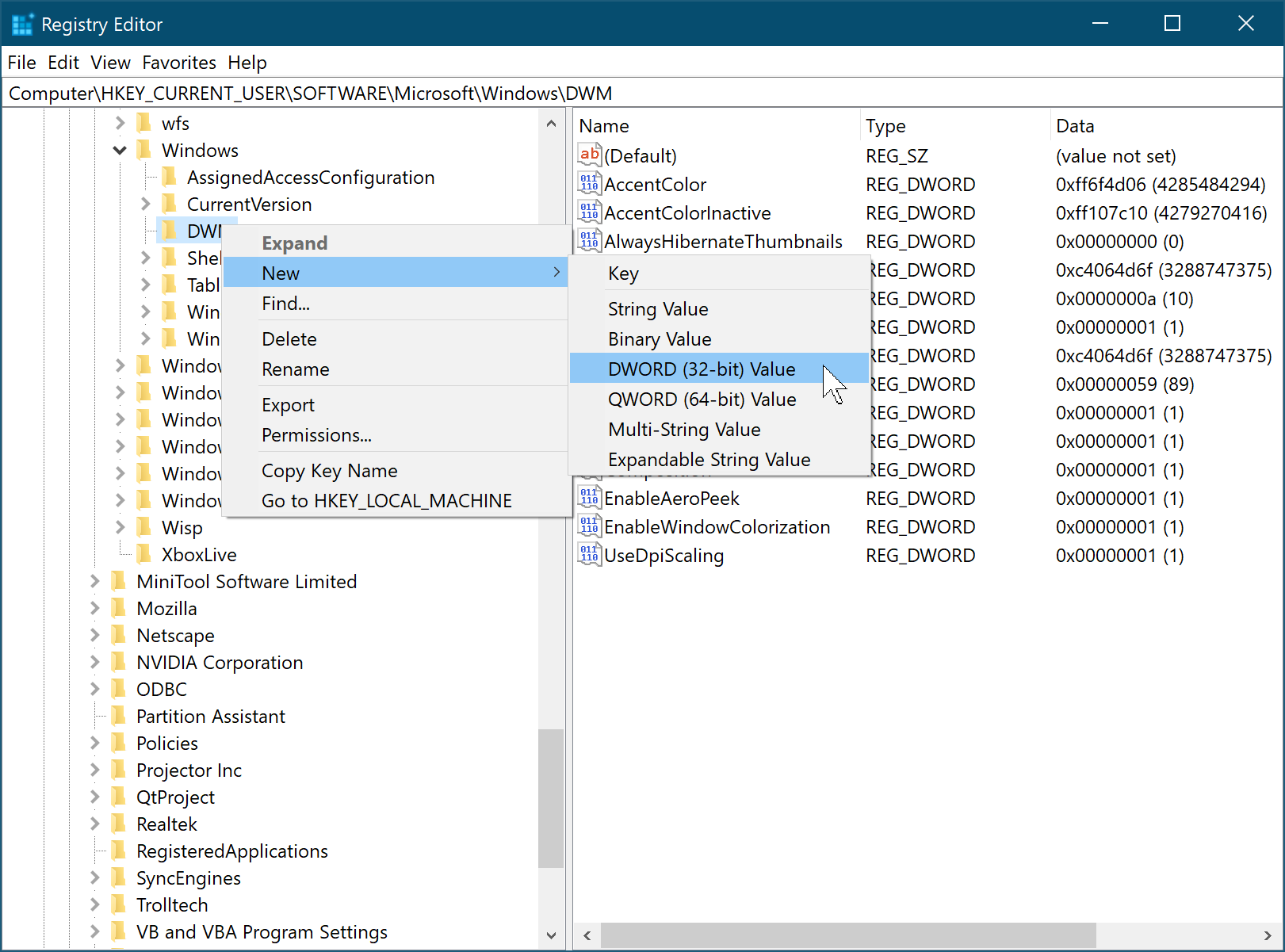Click the wfs folder icon

[144, 123]
